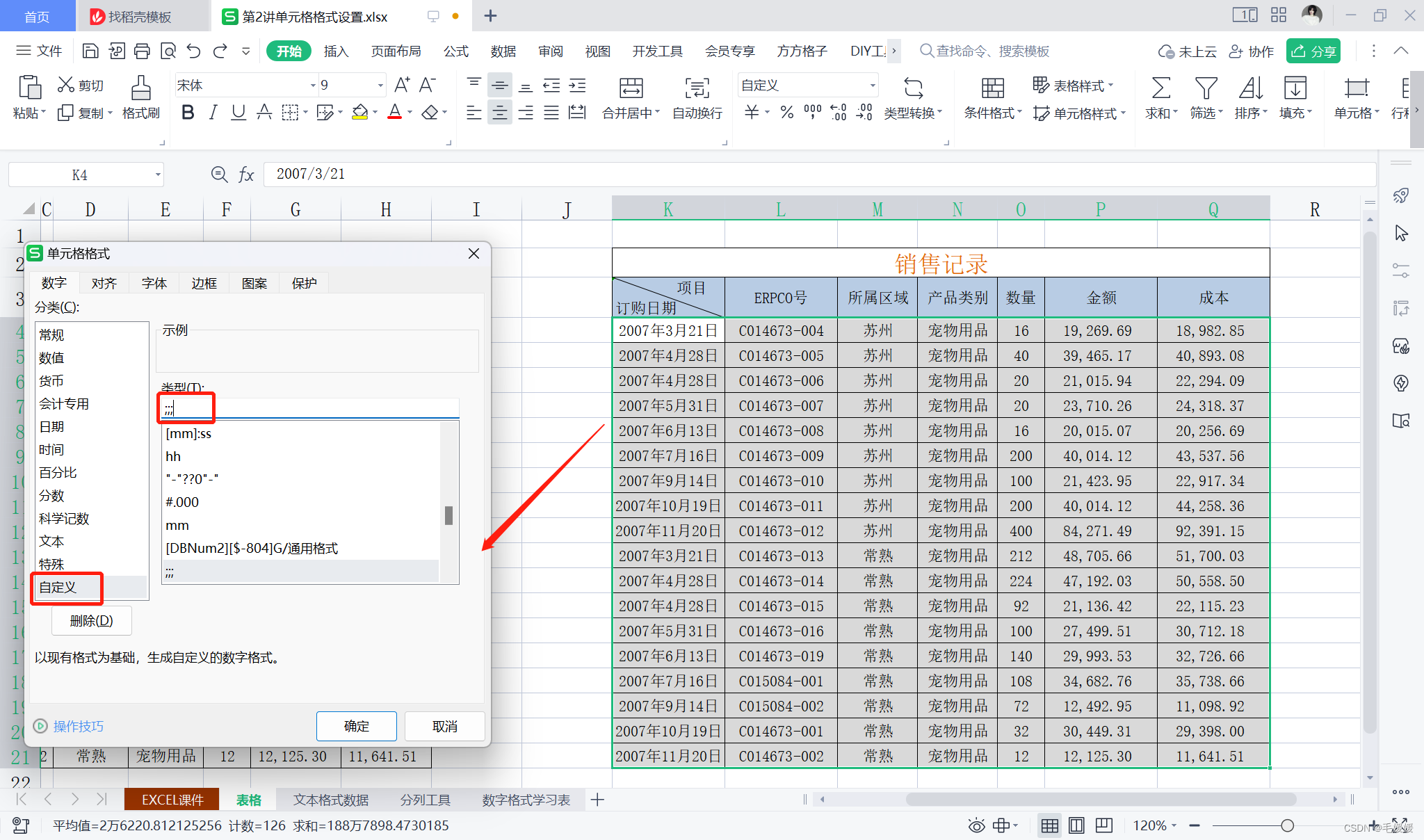
Task: Click the Merge and Center (合并居中) icon
Action: click(631, 89)
